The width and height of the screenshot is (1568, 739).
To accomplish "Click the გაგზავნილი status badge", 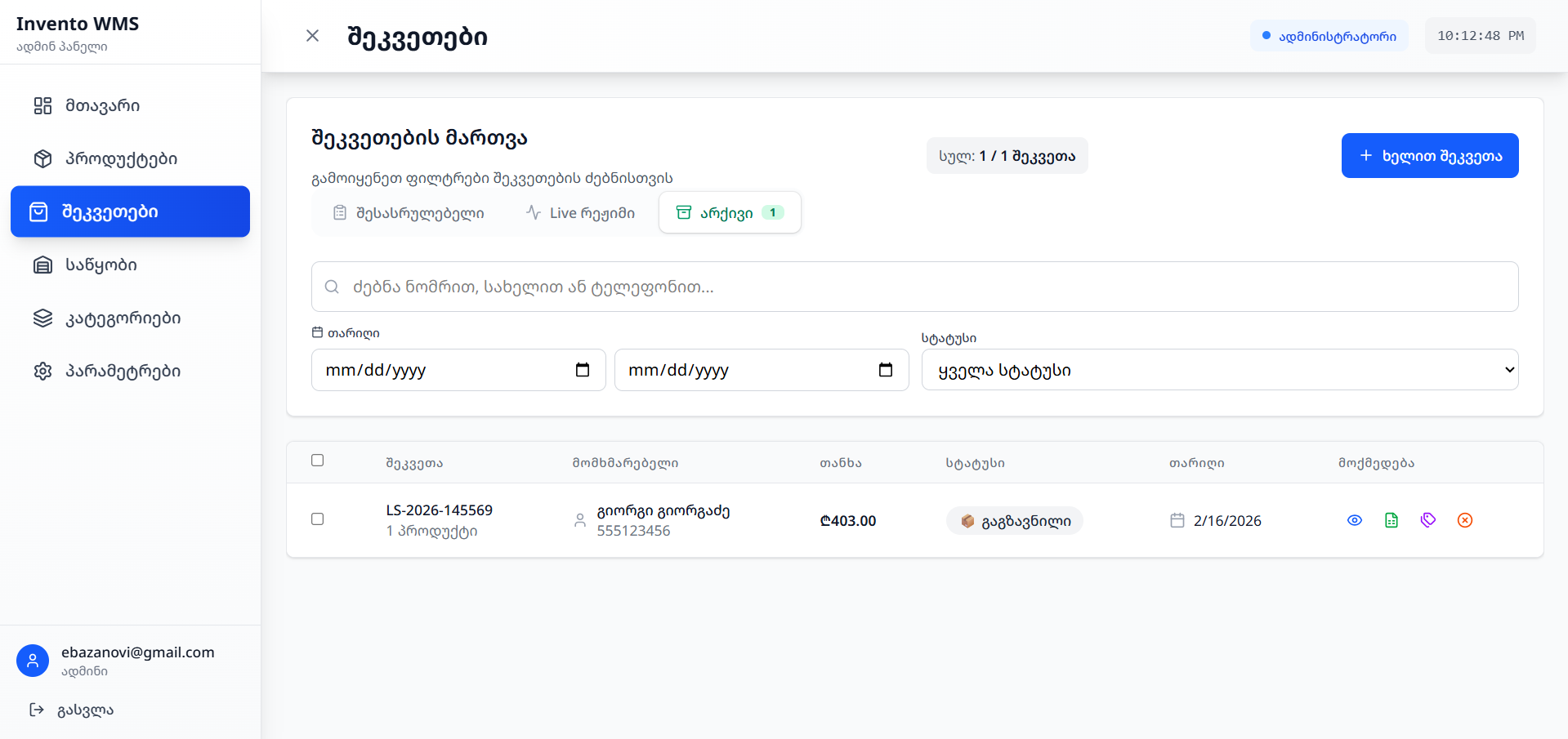I will tap(1015, 521).
